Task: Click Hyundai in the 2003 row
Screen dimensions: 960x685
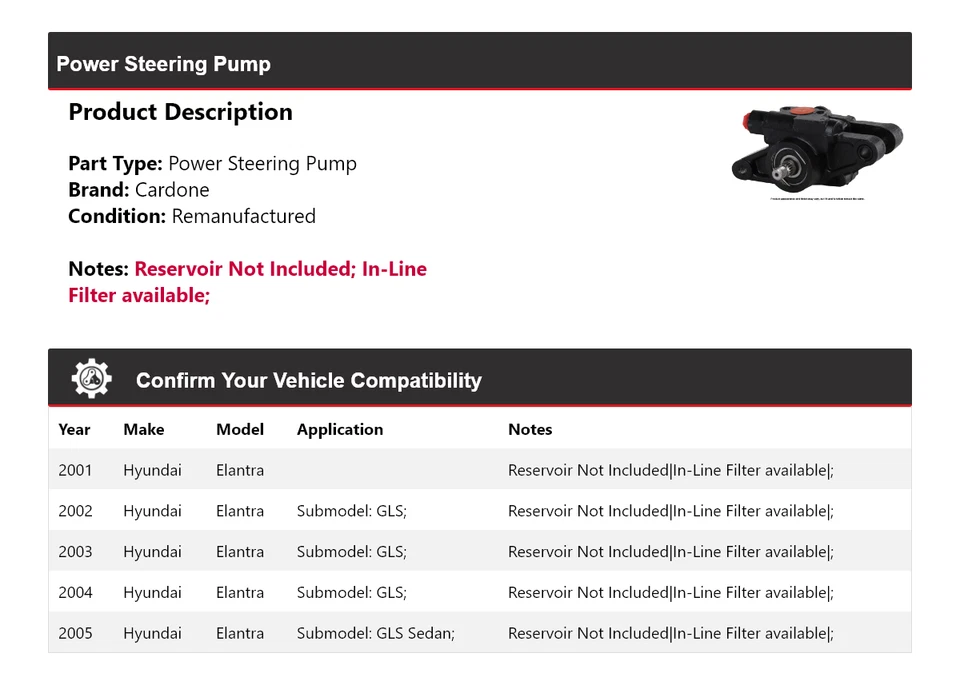Action: tap(152, 552)
